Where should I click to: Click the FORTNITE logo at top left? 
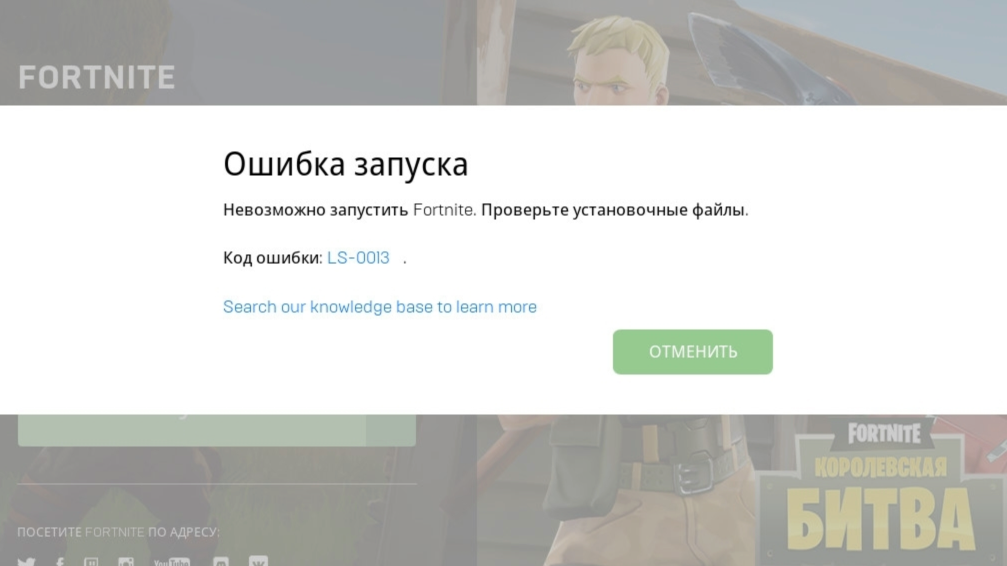coord(96,78)
